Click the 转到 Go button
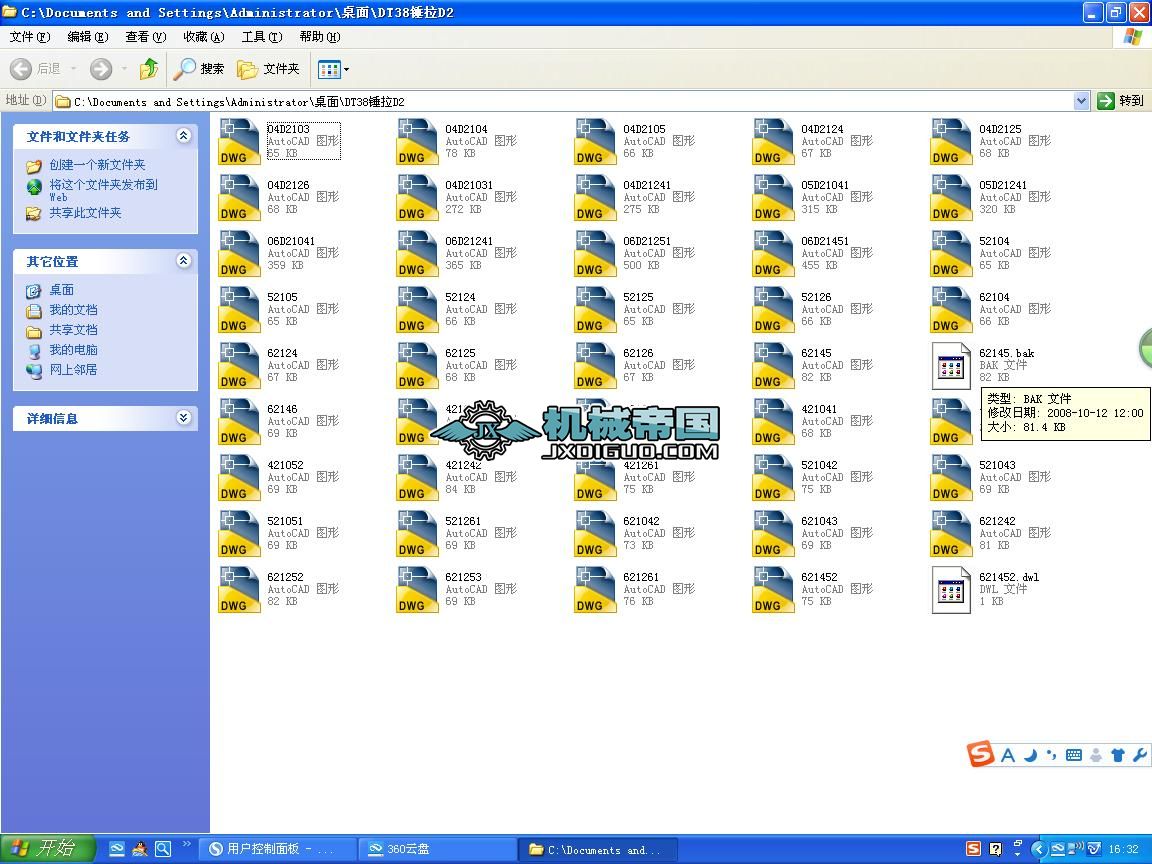The width and height of the screenshot is (1152, 864). [1120, 101]
